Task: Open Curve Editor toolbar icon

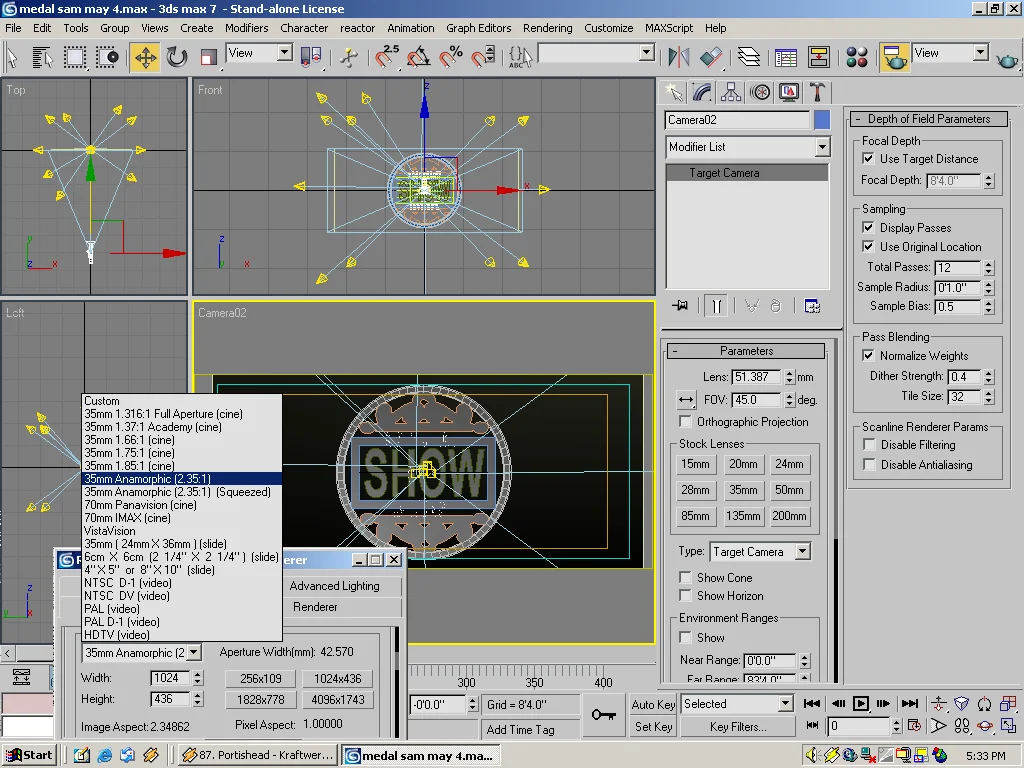Action: tap(786, 57)
